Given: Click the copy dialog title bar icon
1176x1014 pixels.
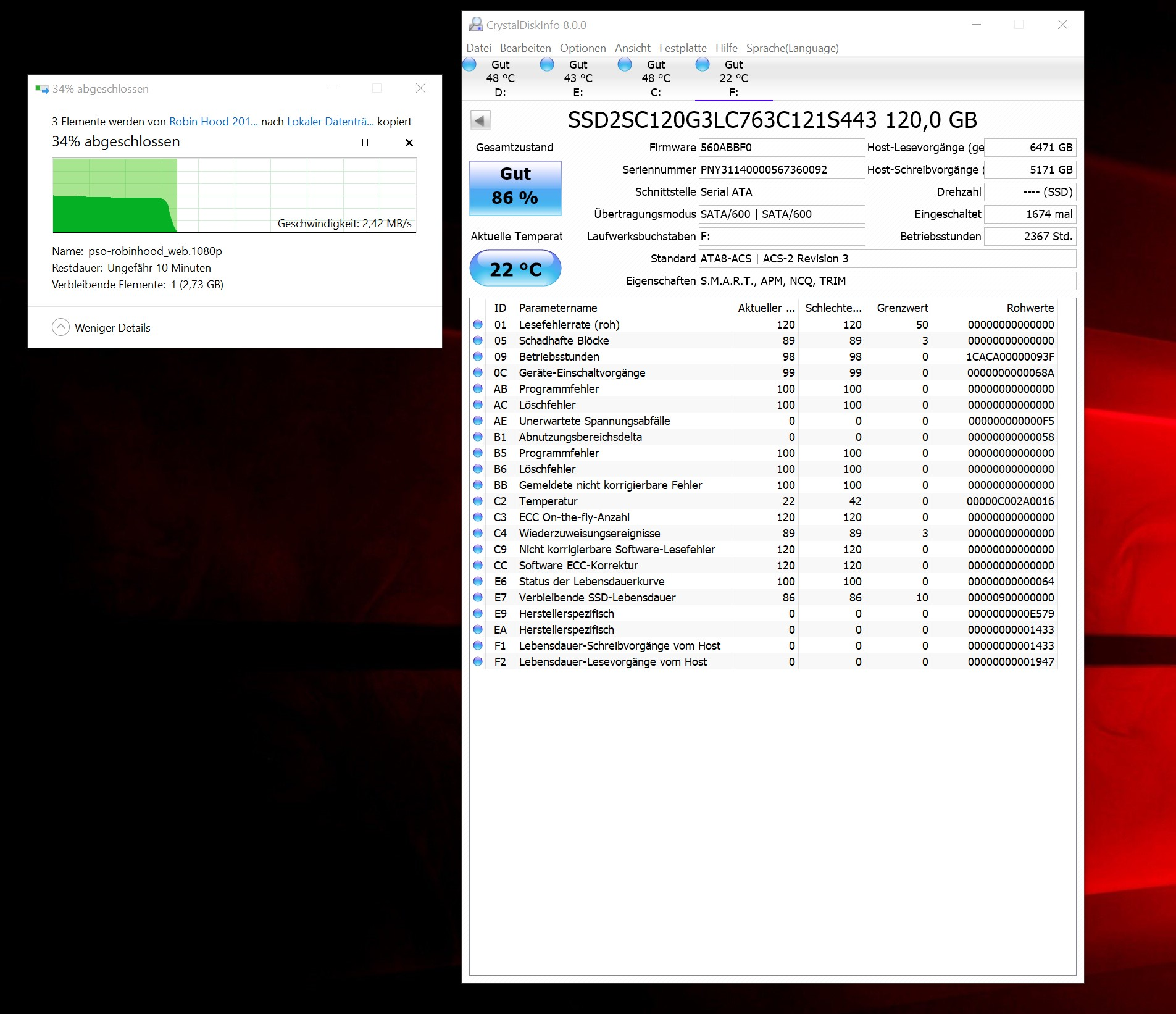Looking at the screenshot, I should [x=42, y=89].
